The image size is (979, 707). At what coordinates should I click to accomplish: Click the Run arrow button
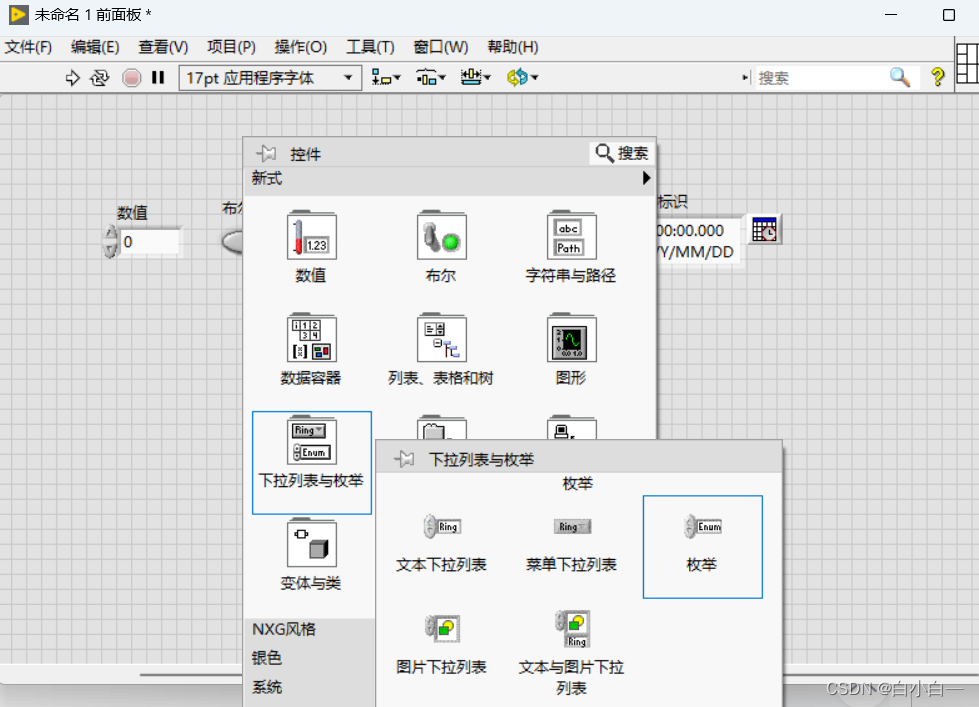(x=72, y=78)
